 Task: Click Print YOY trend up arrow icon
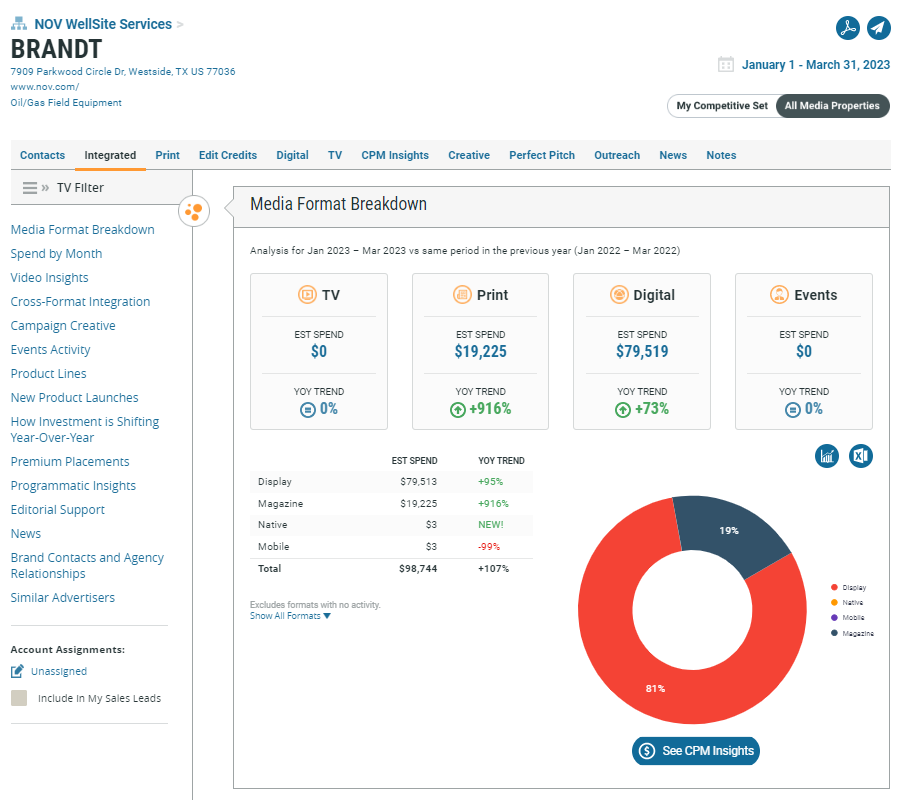(458, 410)
